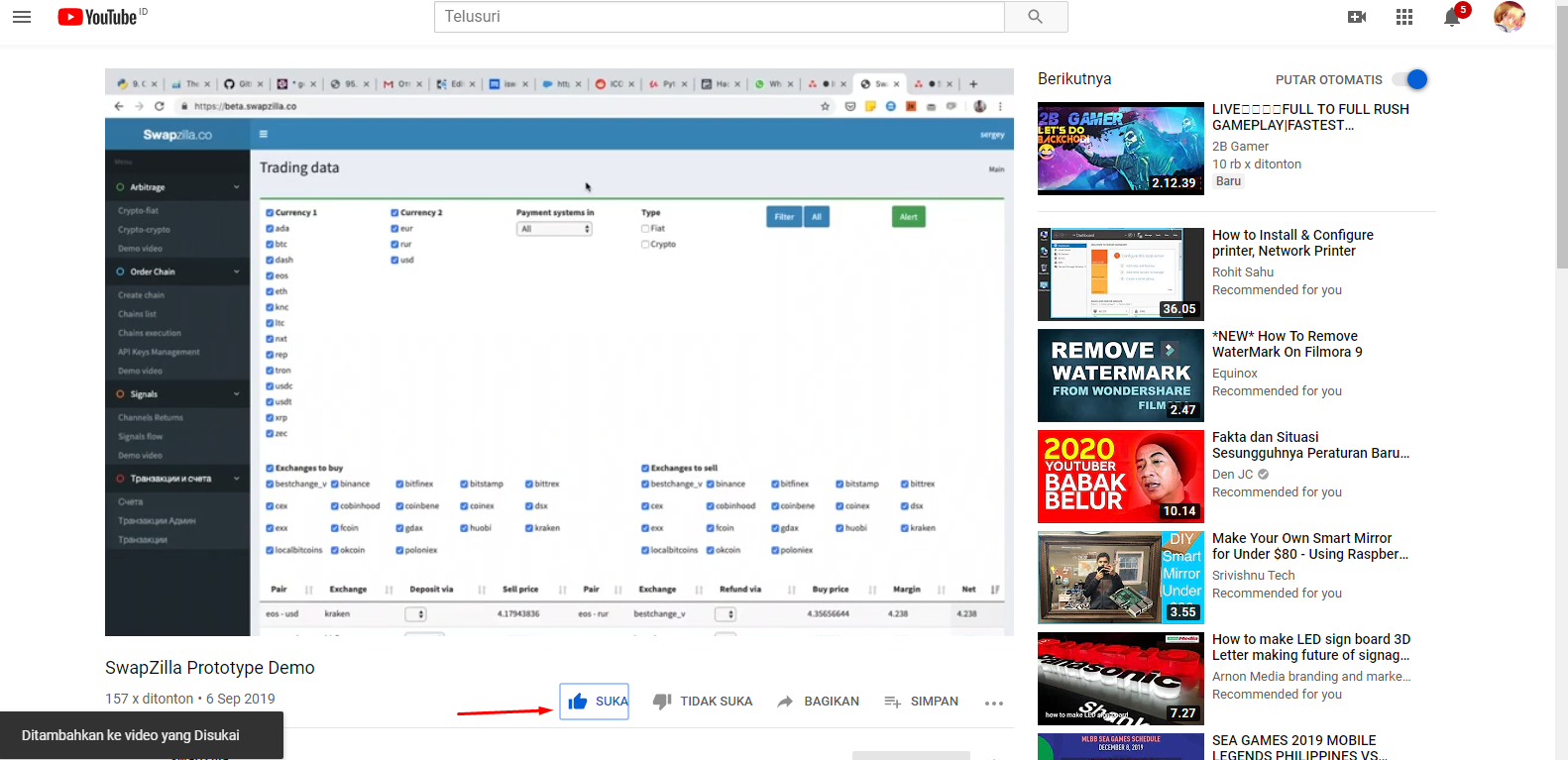Screen dimensions: 1568x760
Task: Open the printer install video thumbnail
Action: pos(1121,274)
